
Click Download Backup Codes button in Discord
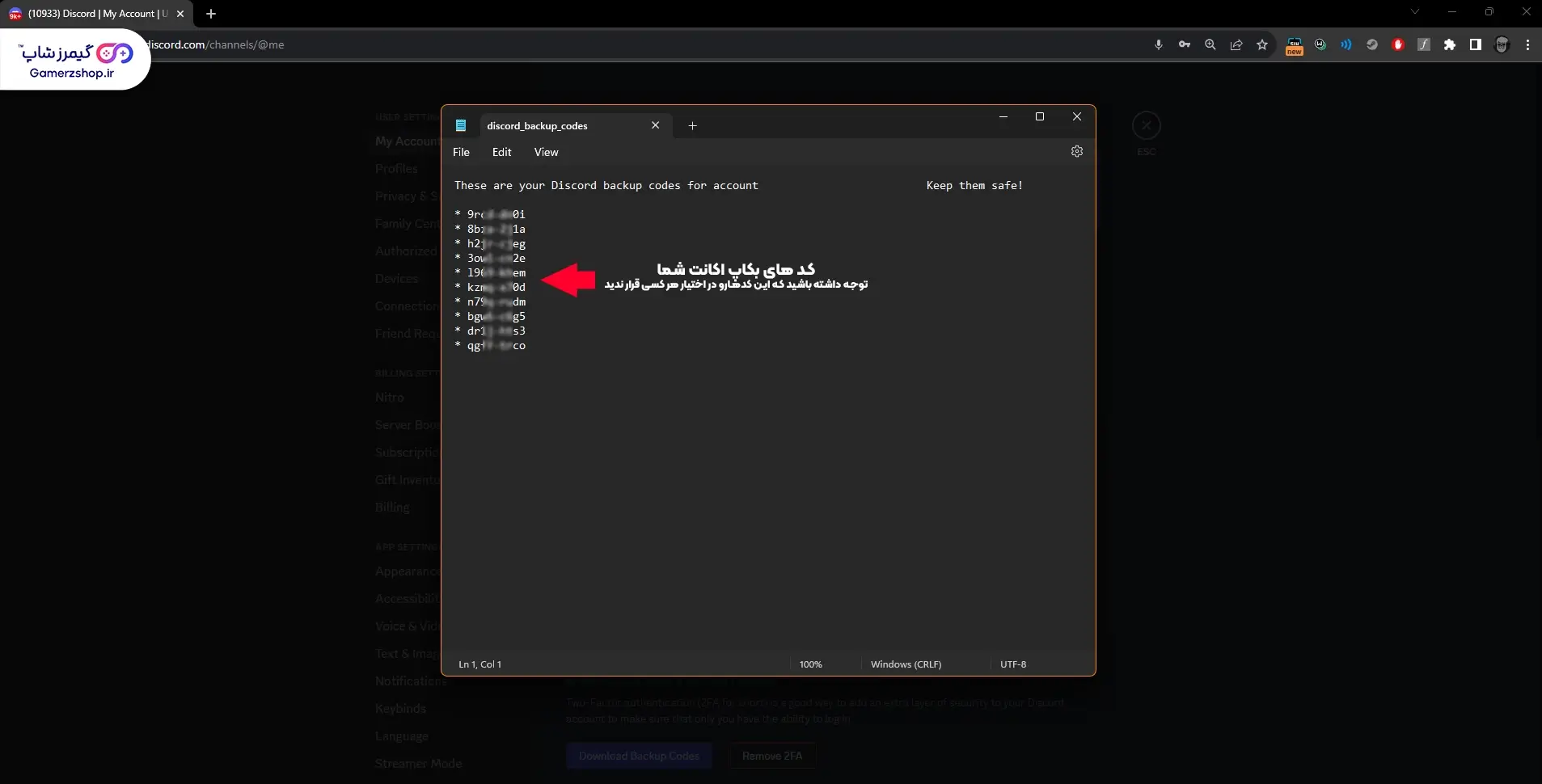(639, 756)
